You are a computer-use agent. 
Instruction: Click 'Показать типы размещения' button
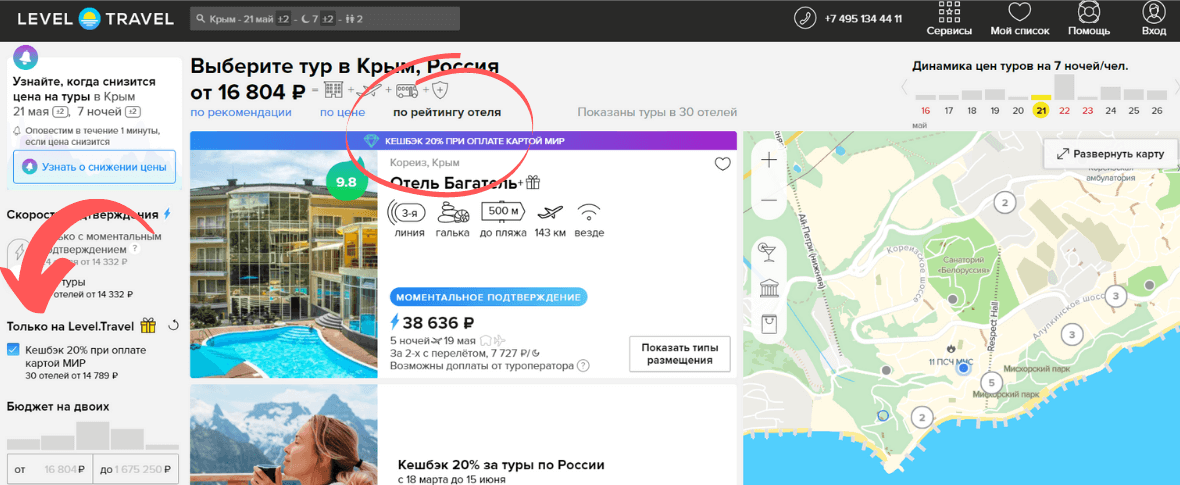click(680, 353)
